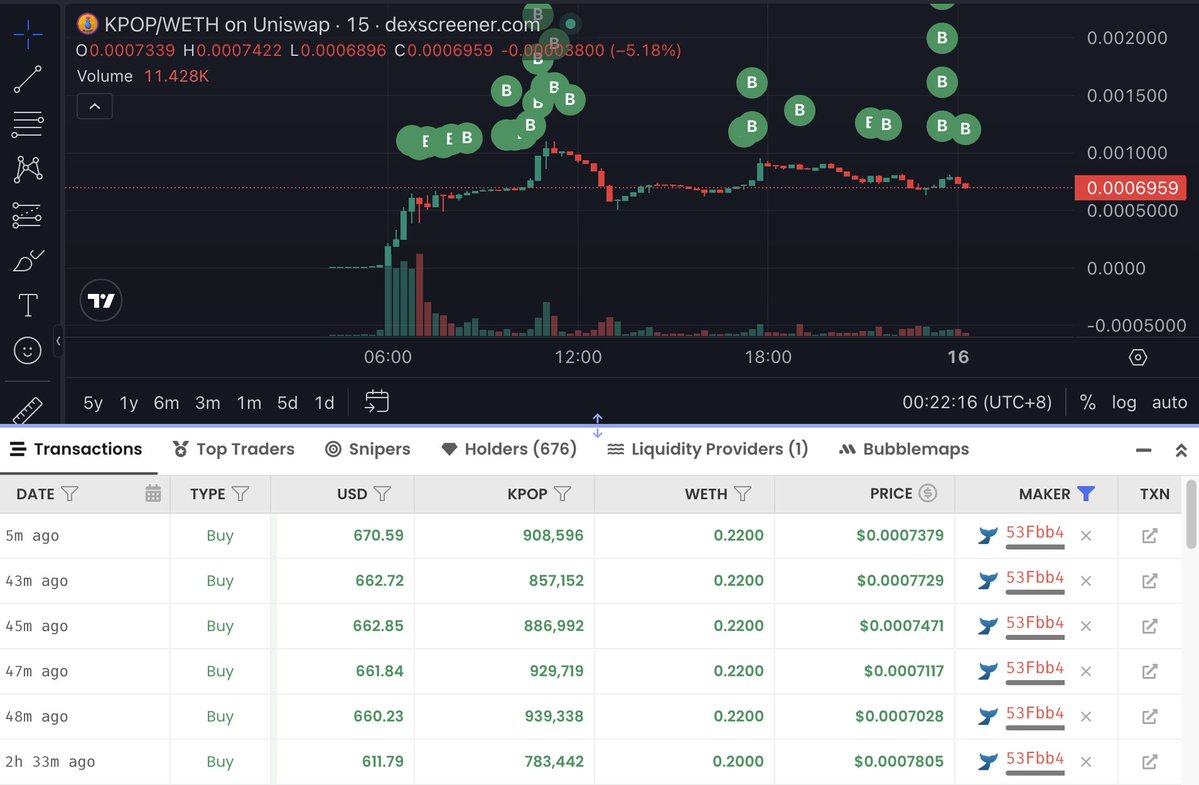Set chart range to 1y

point(128,403)
